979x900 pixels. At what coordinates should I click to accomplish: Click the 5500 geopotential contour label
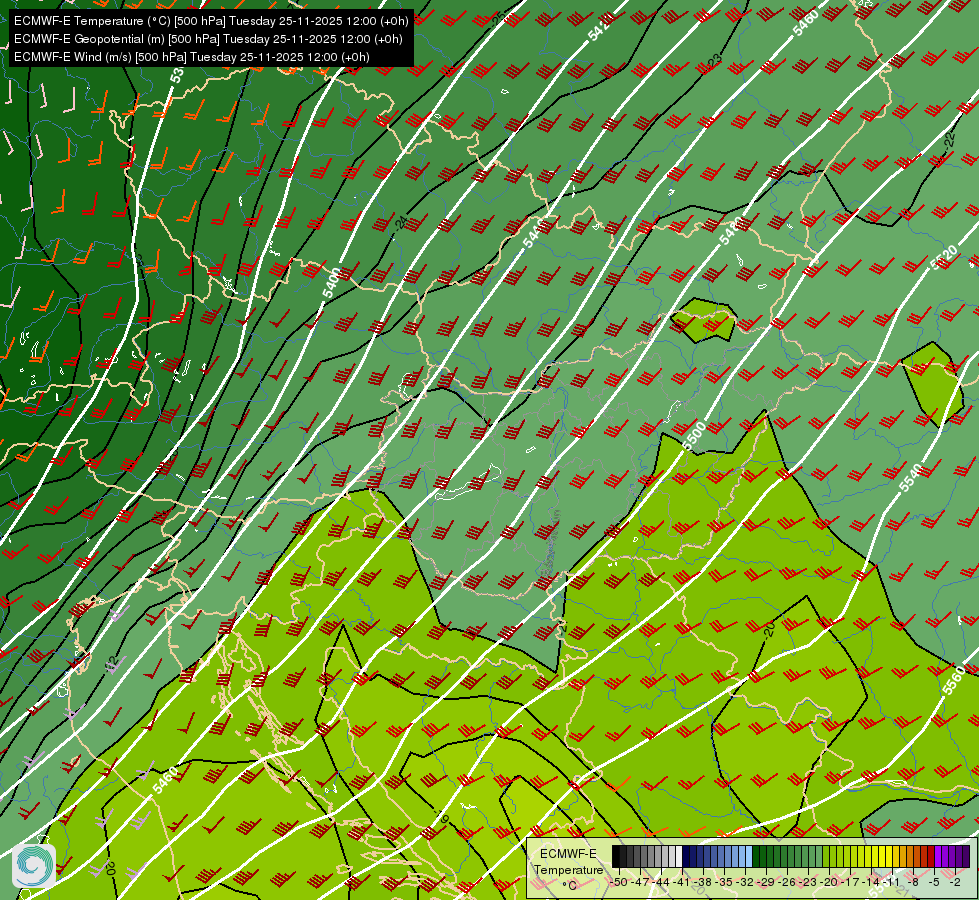pos(694,435)
